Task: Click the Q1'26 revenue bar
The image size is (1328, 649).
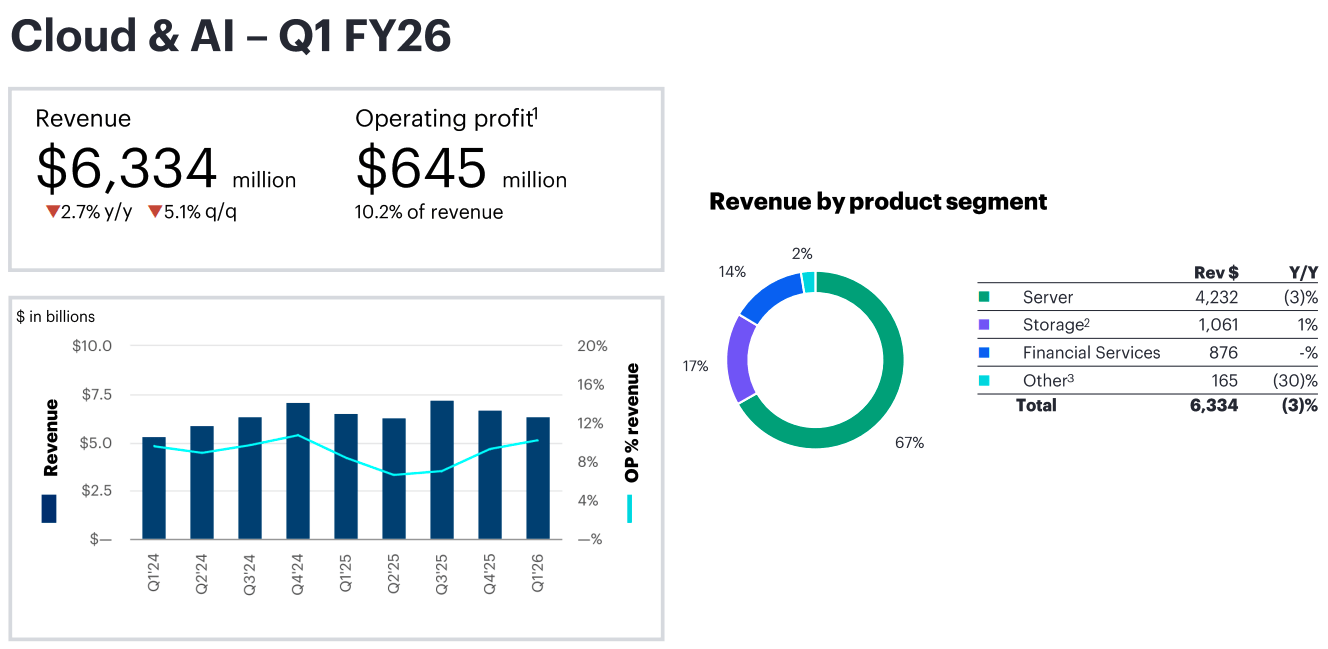Action: (538, 475)
